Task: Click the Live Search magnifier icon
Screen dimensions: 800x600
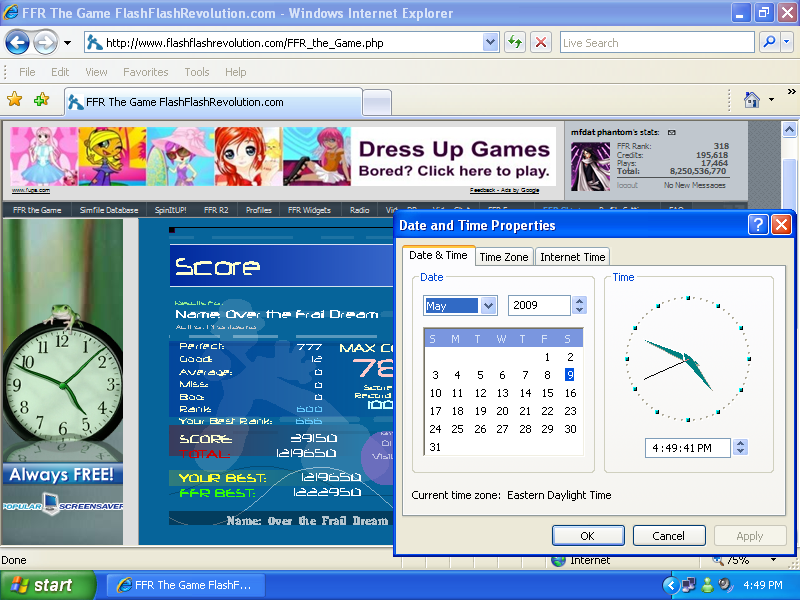Action: tap(769, 42)
